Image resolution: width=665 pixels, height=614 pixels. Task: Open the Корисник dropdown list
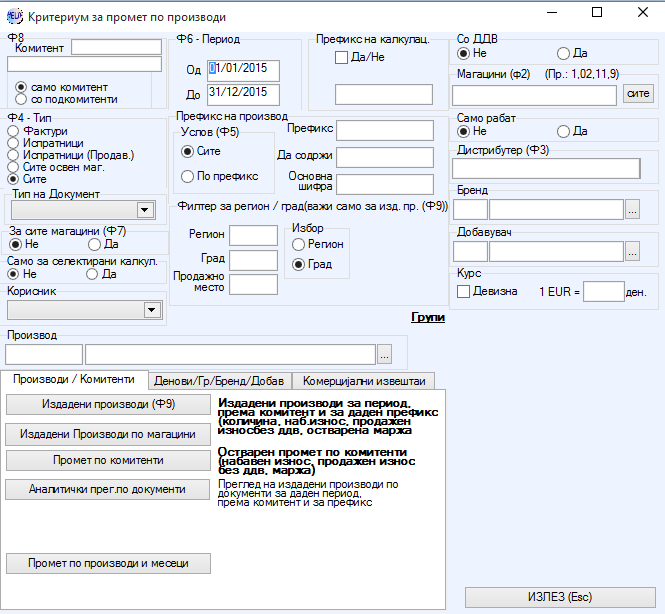pyautogui.click(x=152, y=310)
